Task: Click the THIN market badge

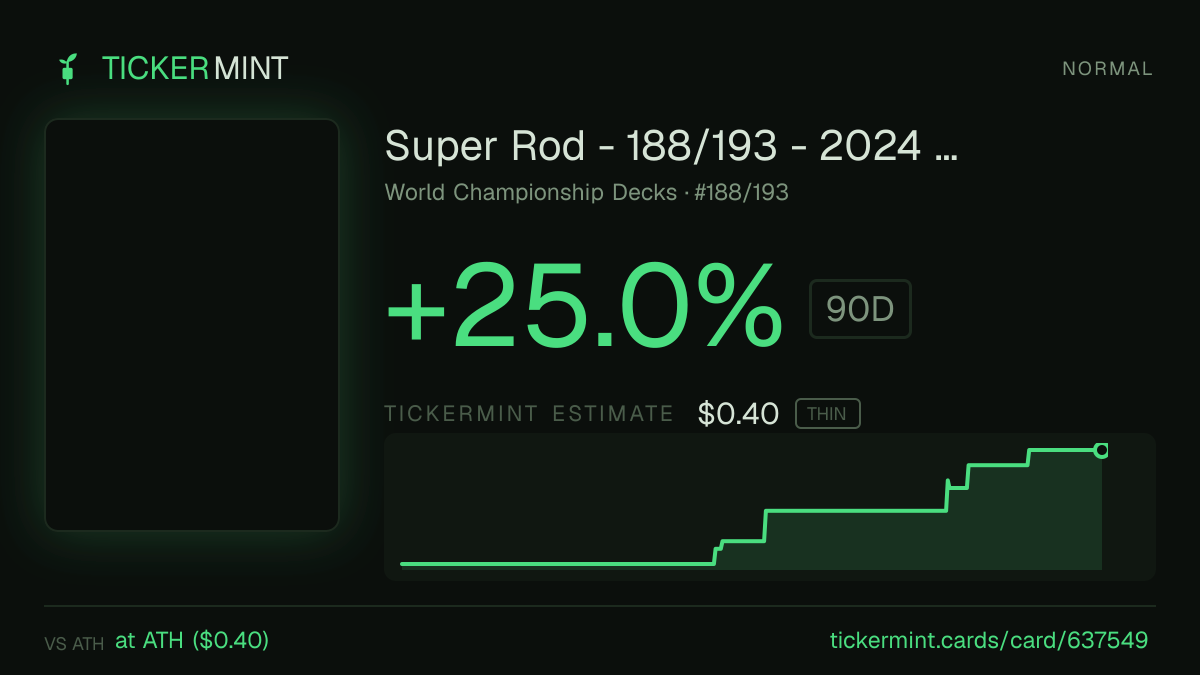Action: 827,414
